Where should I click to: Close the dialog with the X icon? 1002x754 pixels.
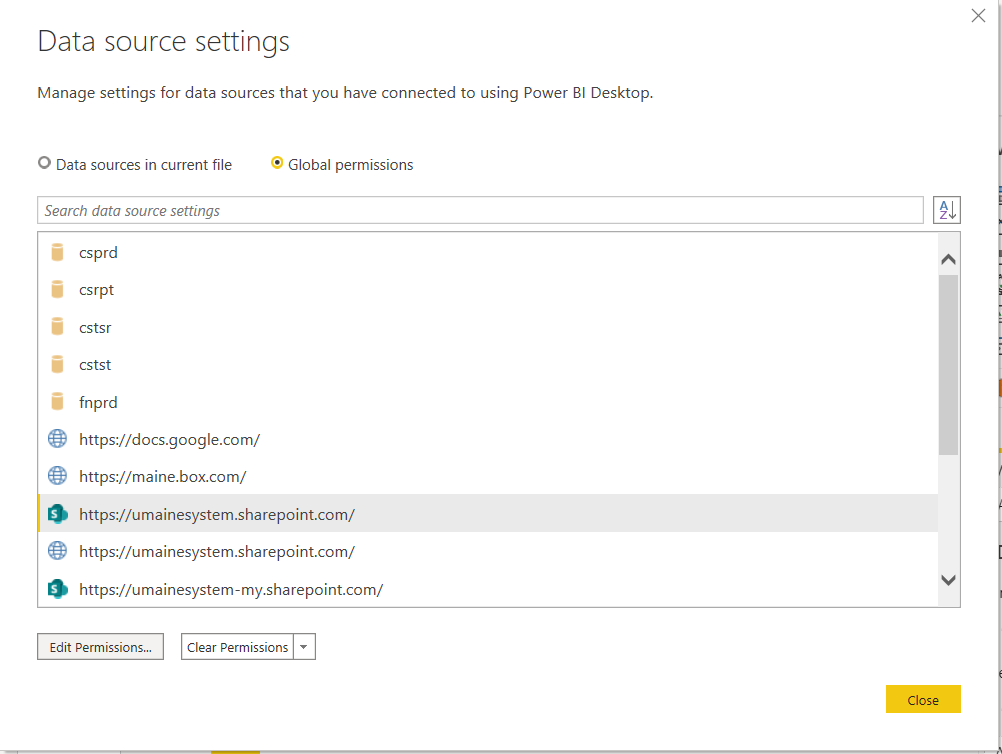point(978,15)
